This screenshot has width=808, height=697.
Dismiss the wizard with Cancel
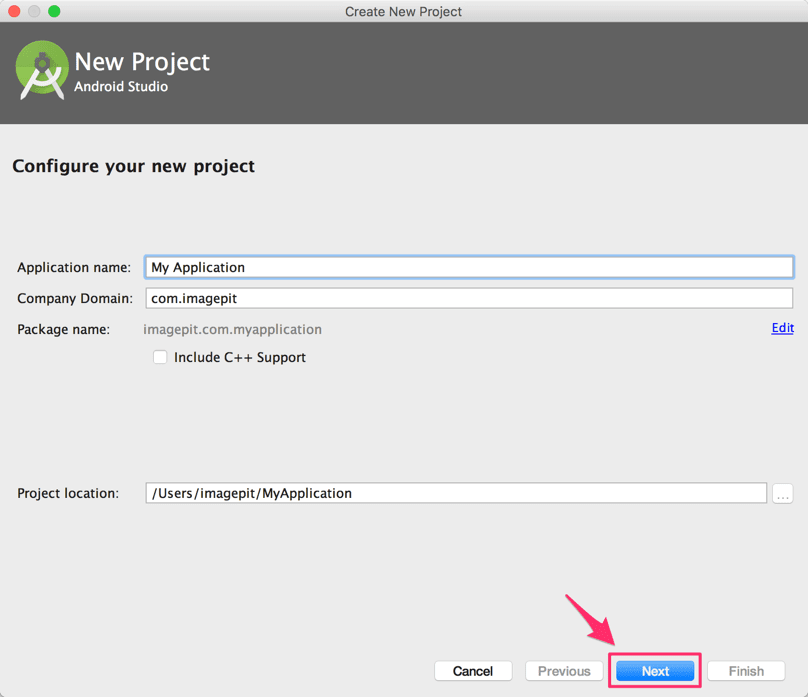point(473,671)
